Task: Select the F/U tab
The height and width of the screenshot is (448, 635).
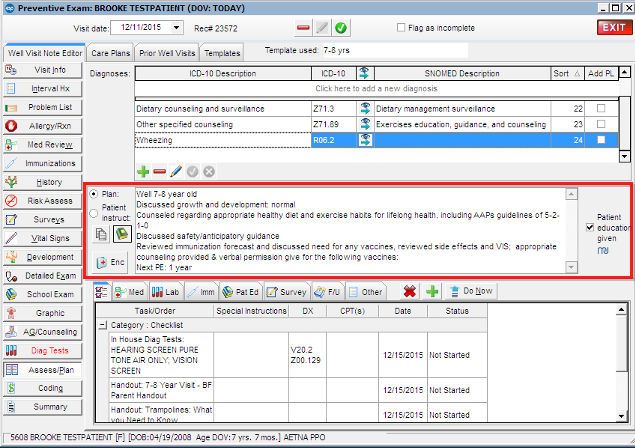Action: click(x=327, y=292)
